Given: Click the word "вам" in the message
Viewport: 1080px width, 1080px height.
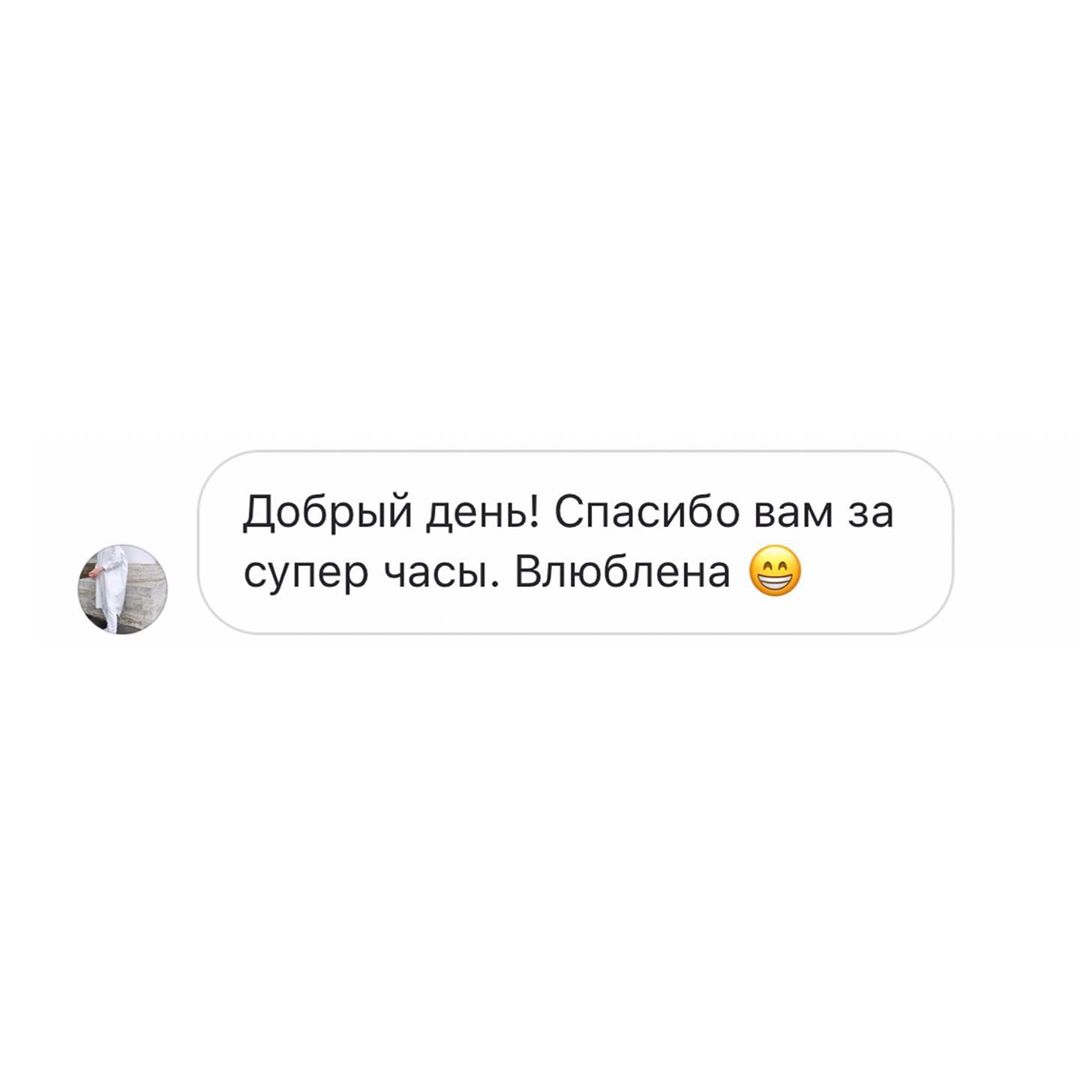Looking at the screenshot, I should click(793, 514).
